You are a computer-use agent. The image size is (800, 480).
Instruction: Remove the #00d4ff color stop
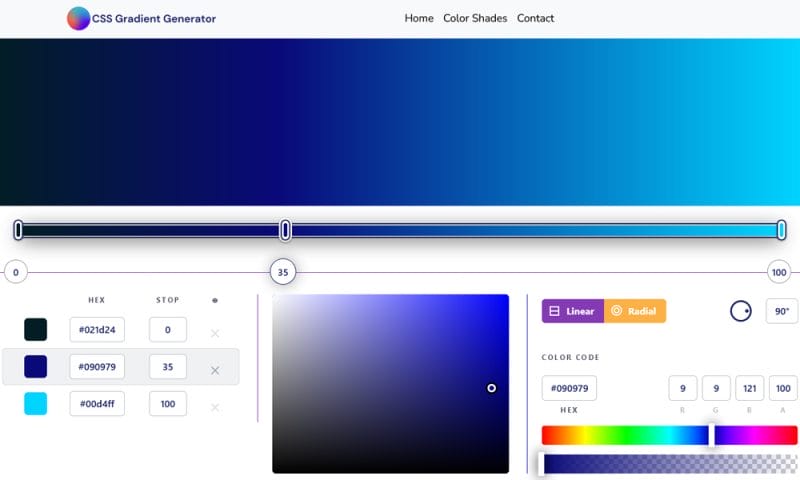click(x=215, y=407)
